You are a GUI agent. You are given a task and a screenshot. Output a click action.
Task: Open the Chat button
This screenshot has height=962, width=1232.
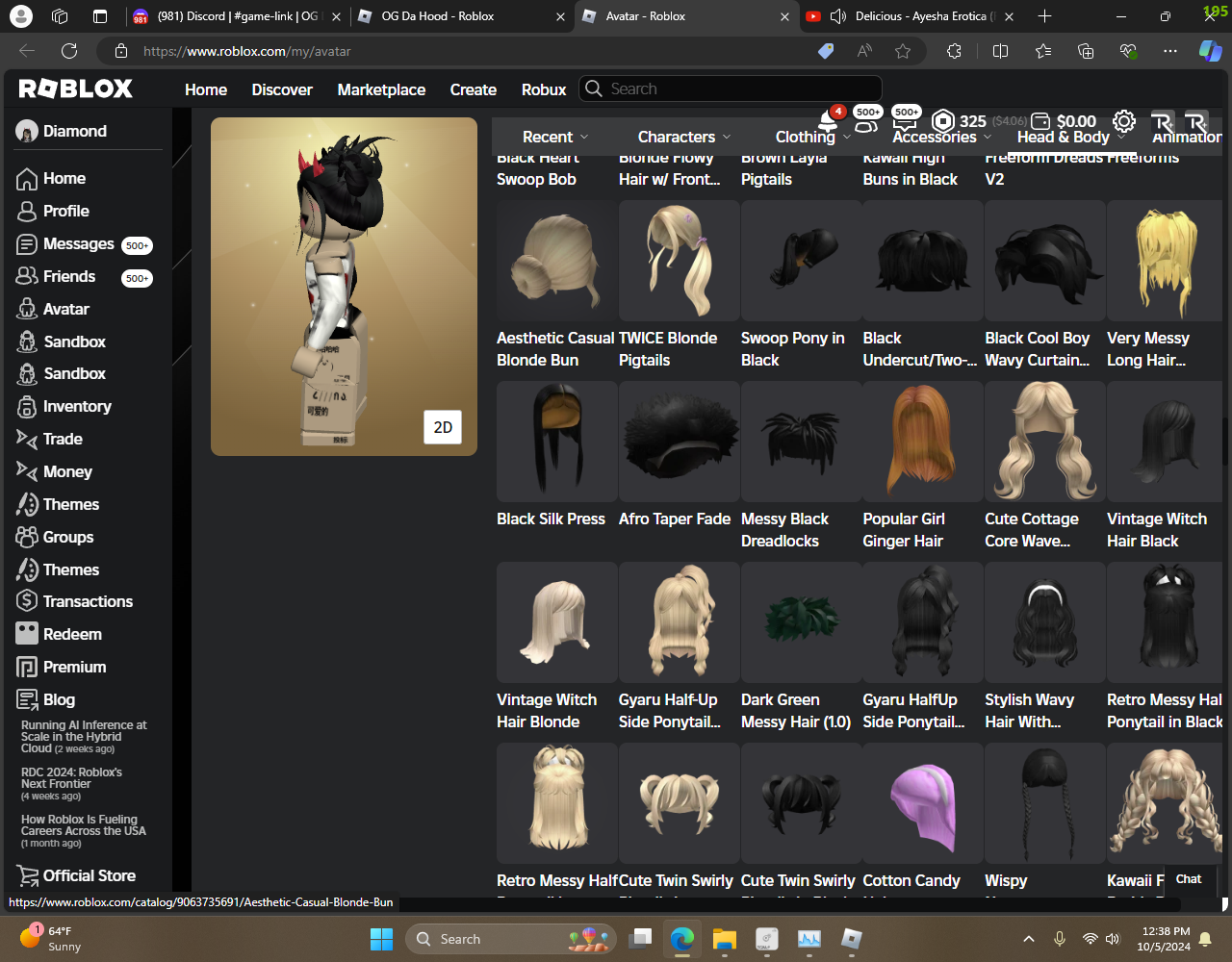(x=1189, y=878)
